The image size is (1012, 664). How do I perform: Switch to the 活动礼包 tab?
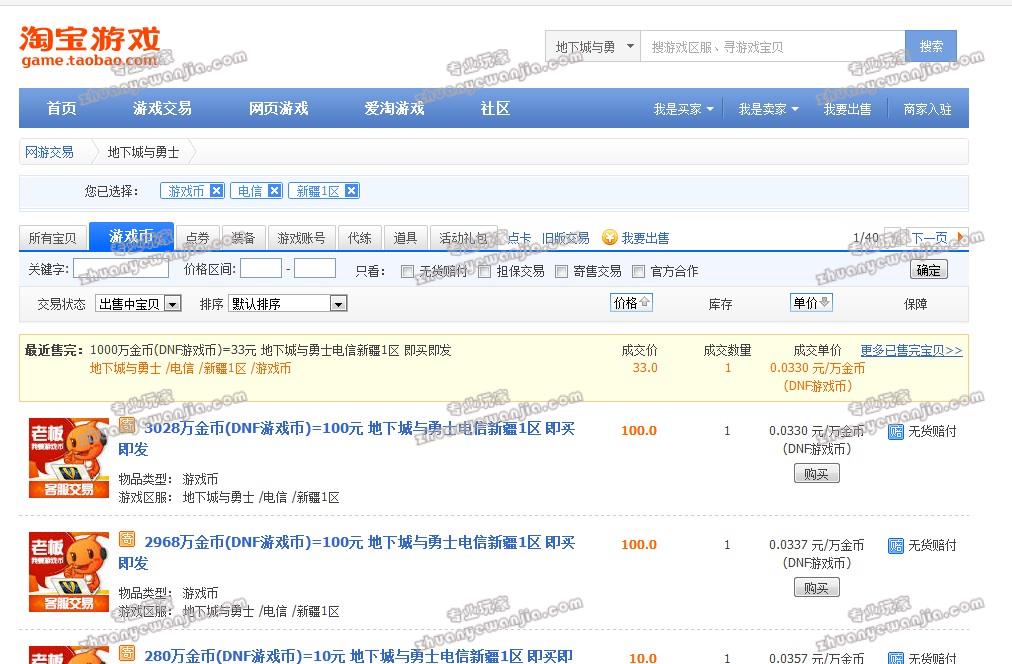tap(463, 237)
